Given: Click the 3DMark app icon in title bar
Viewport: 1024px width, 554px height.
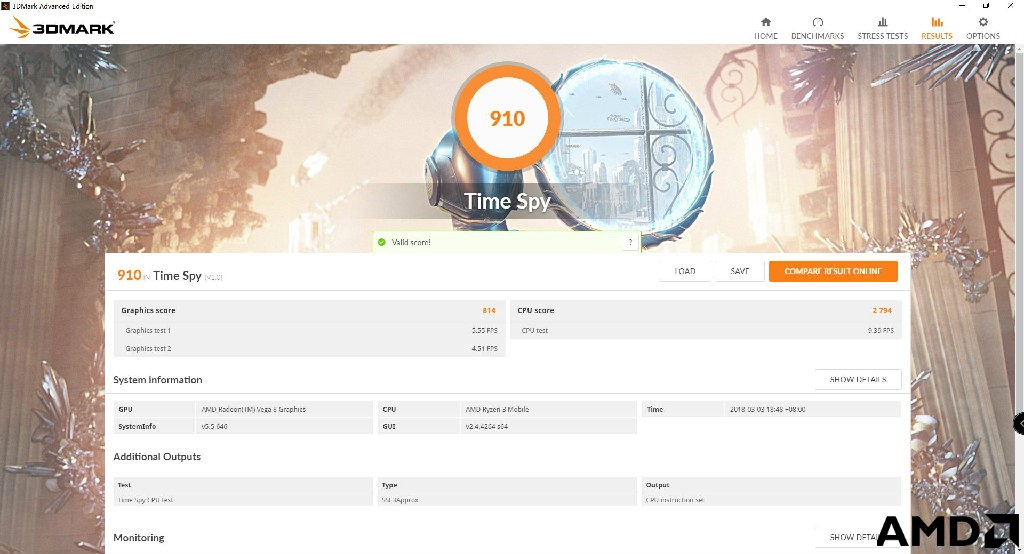Looking at the screenshot, I should pyautogui.click(x=6, y=6).
